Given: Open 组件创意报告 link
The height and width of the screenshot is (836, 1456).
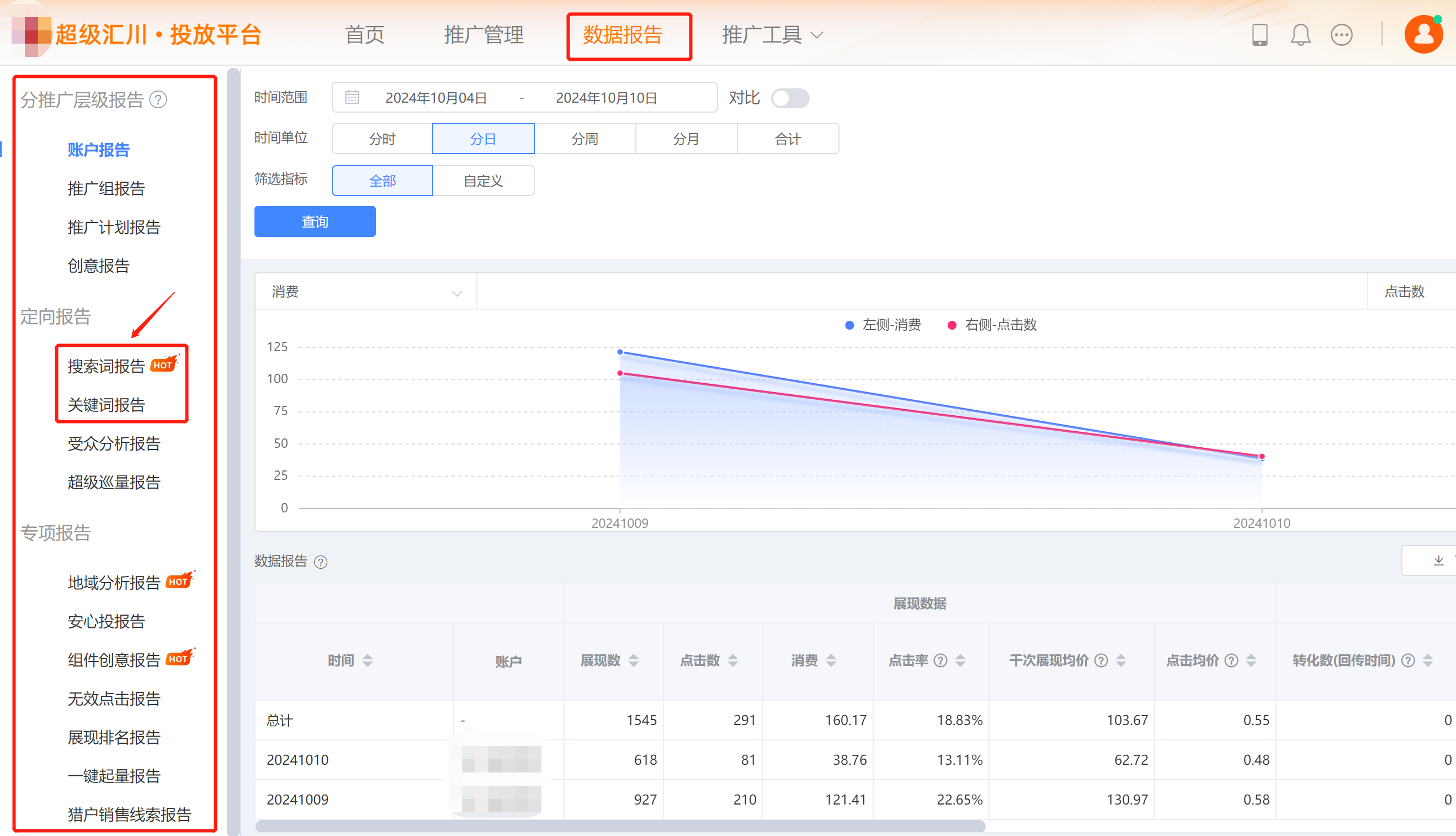Looking at the screenshot, I should (114, 660).
